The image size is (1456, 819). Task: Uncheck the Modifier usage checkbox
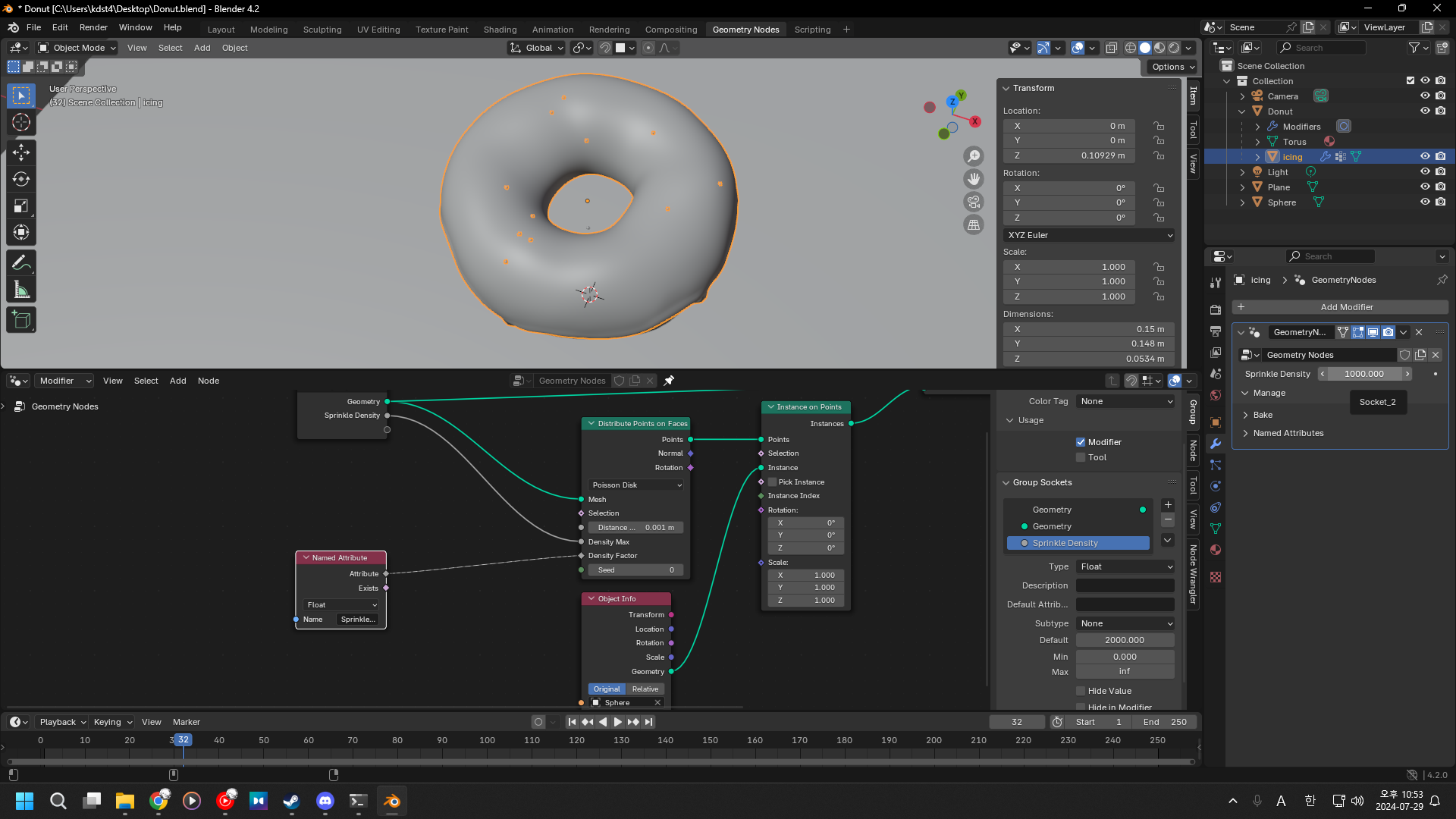tap(1081, 442)
